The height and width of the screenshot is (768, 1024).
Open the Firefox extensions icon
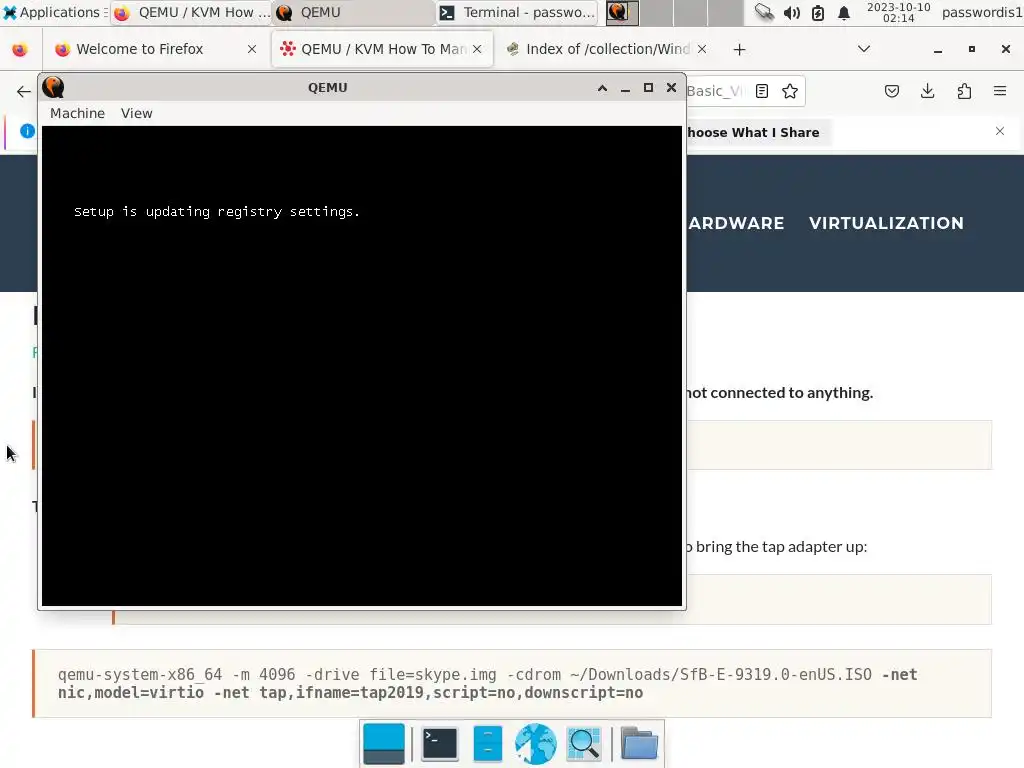point(964,91)
